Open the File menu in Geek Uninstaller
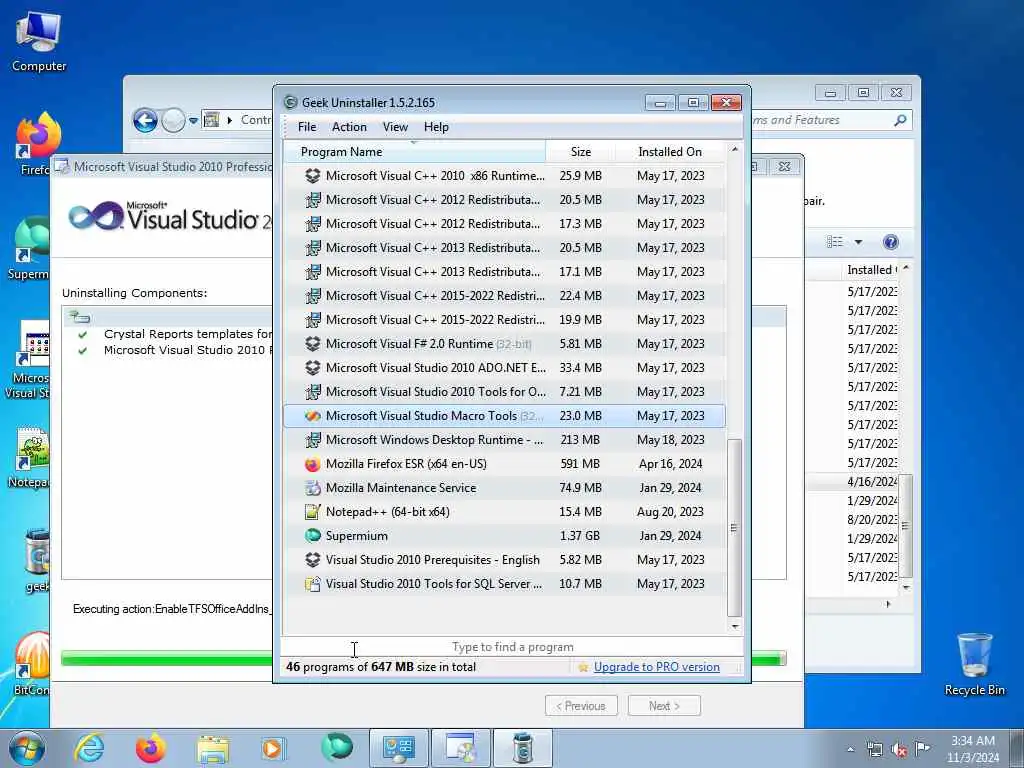This screenshot has width=1024, height=768. [x=307, y=127]
